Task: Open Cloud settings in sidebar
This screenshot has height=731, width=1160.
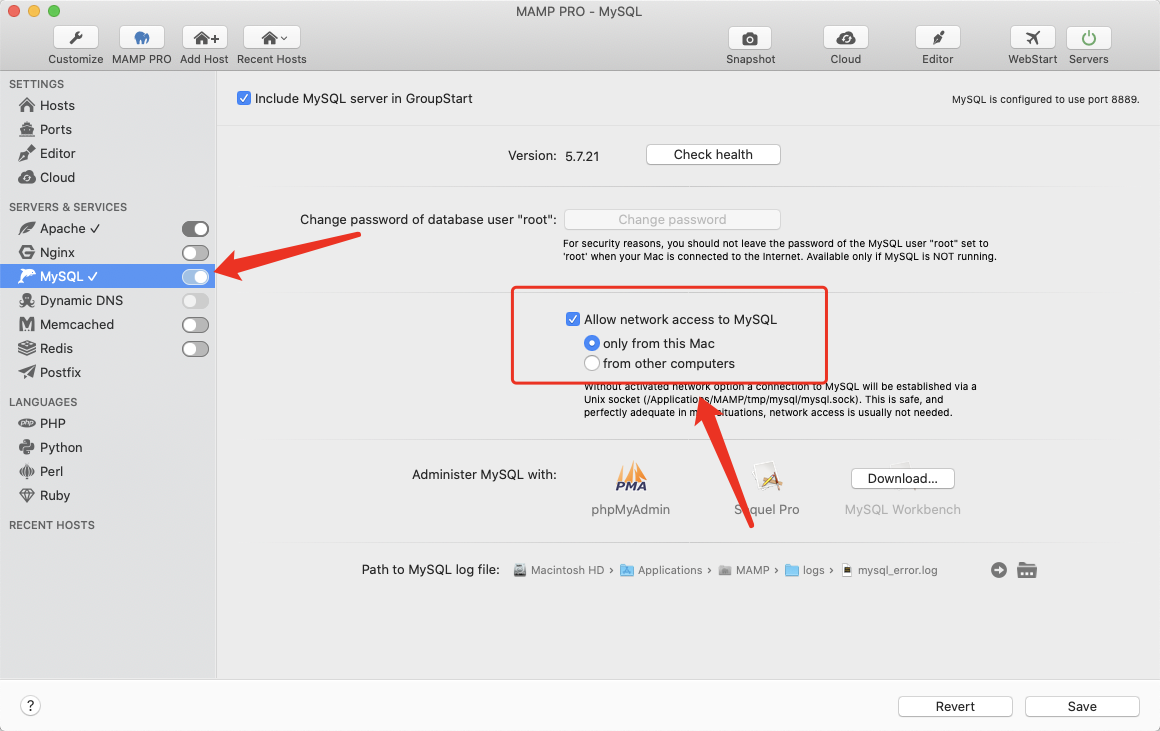Action: tap(108, 178)
